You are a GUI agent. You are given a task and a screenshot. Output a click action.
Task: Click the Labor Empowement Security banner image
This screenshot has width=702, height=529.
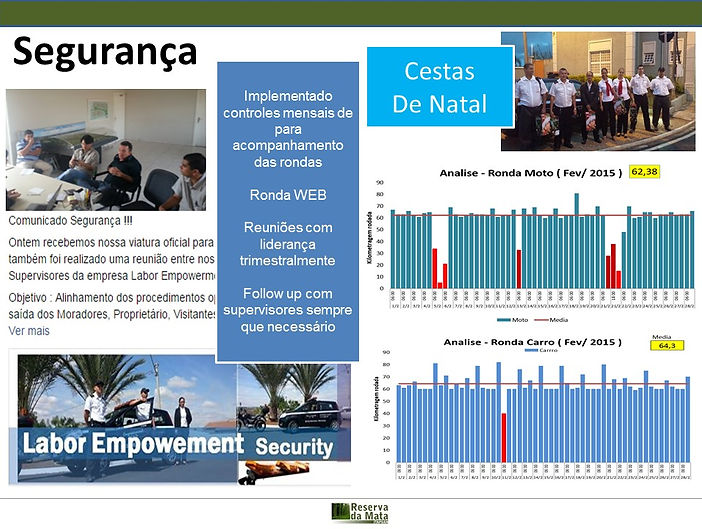(179, 419)
